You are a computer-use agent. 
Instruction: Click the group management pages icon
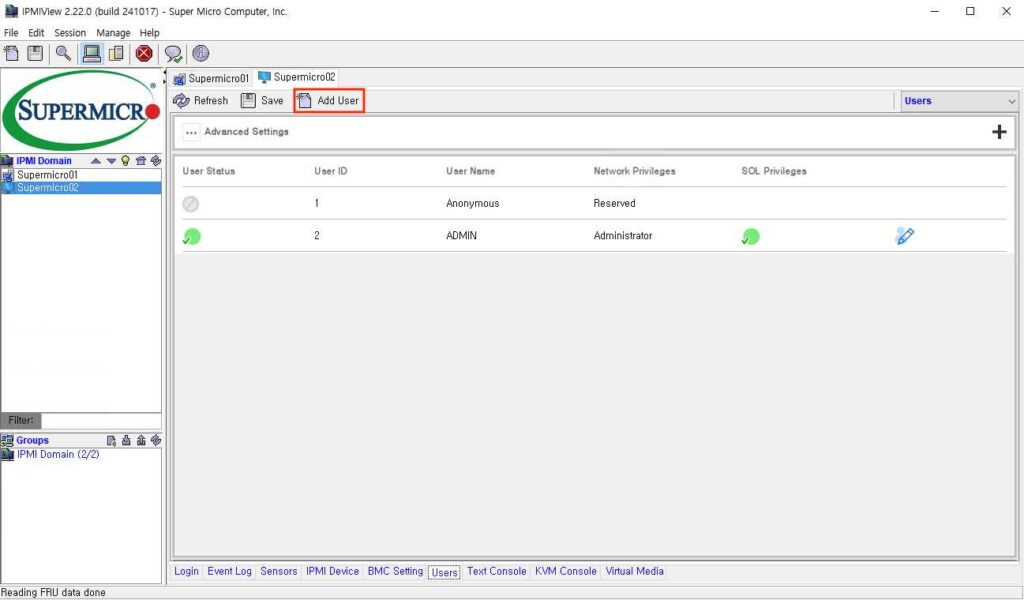click(x=116, y=54)
